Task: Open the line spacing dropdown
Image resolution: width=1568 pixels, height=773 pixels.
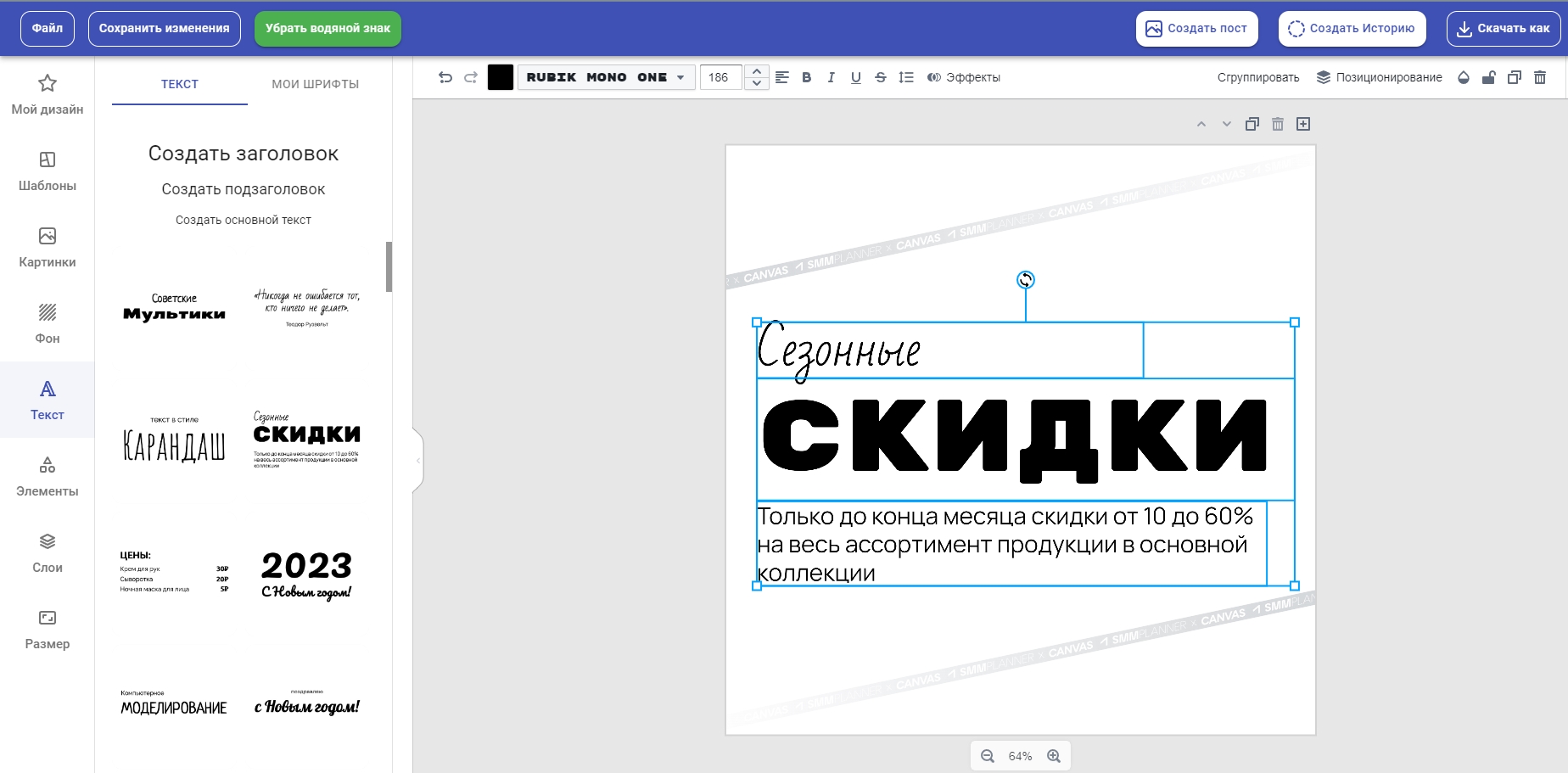Action: (905, 77)
